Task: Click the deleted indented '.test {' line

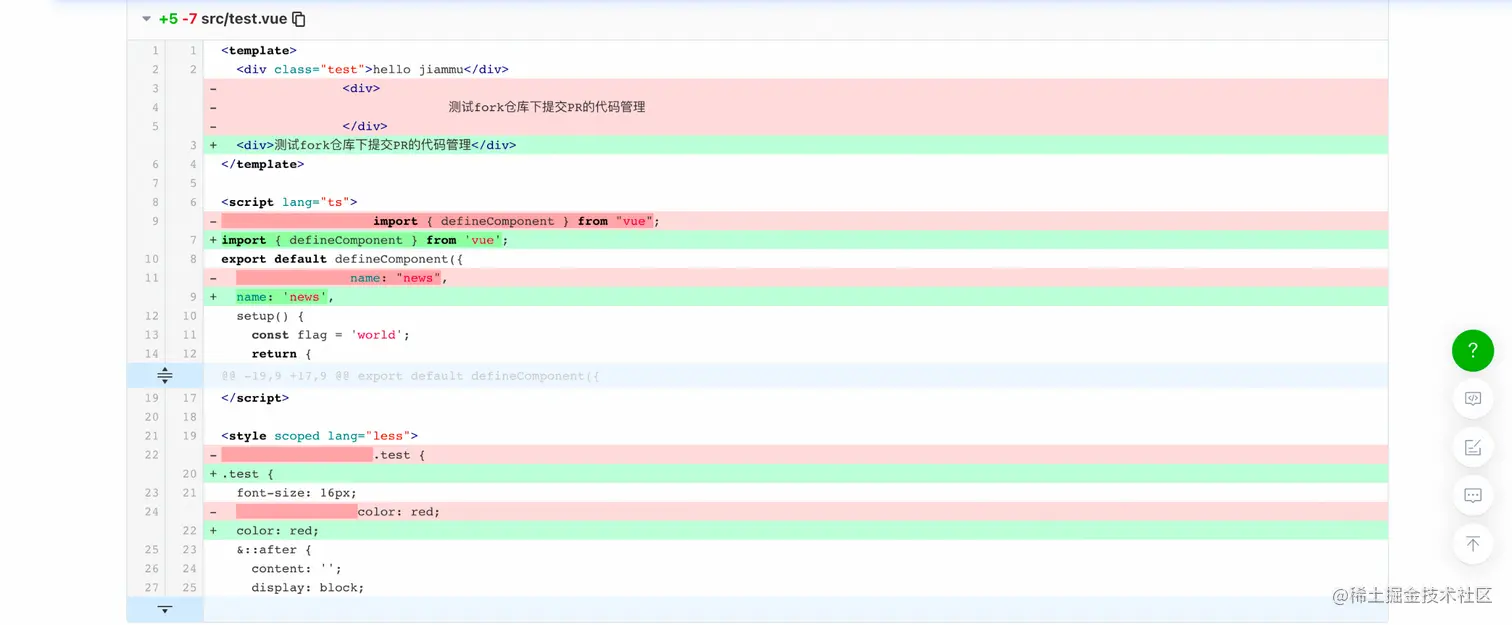Action: click(x=795, y=455)
